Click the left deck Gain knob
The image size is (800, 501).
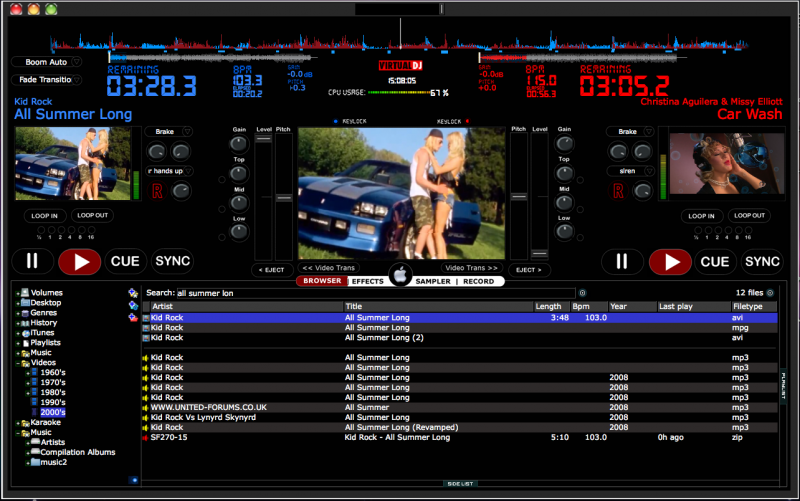coord(239,144)
